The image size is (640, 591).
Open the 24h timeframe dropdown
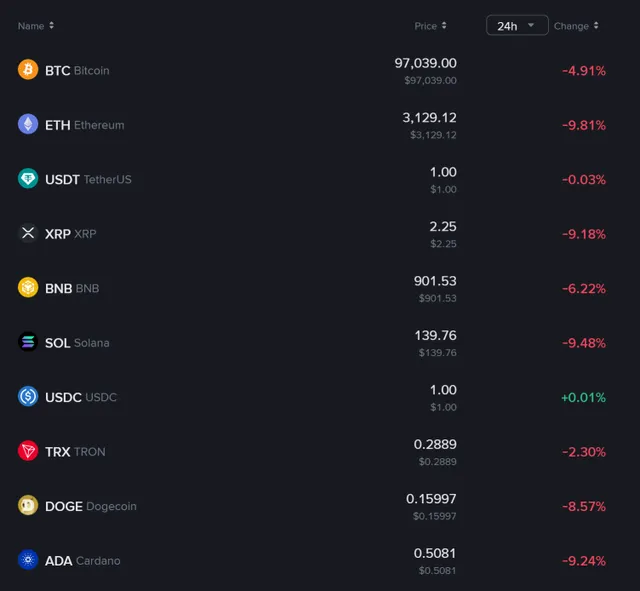(x=516, y=26)
